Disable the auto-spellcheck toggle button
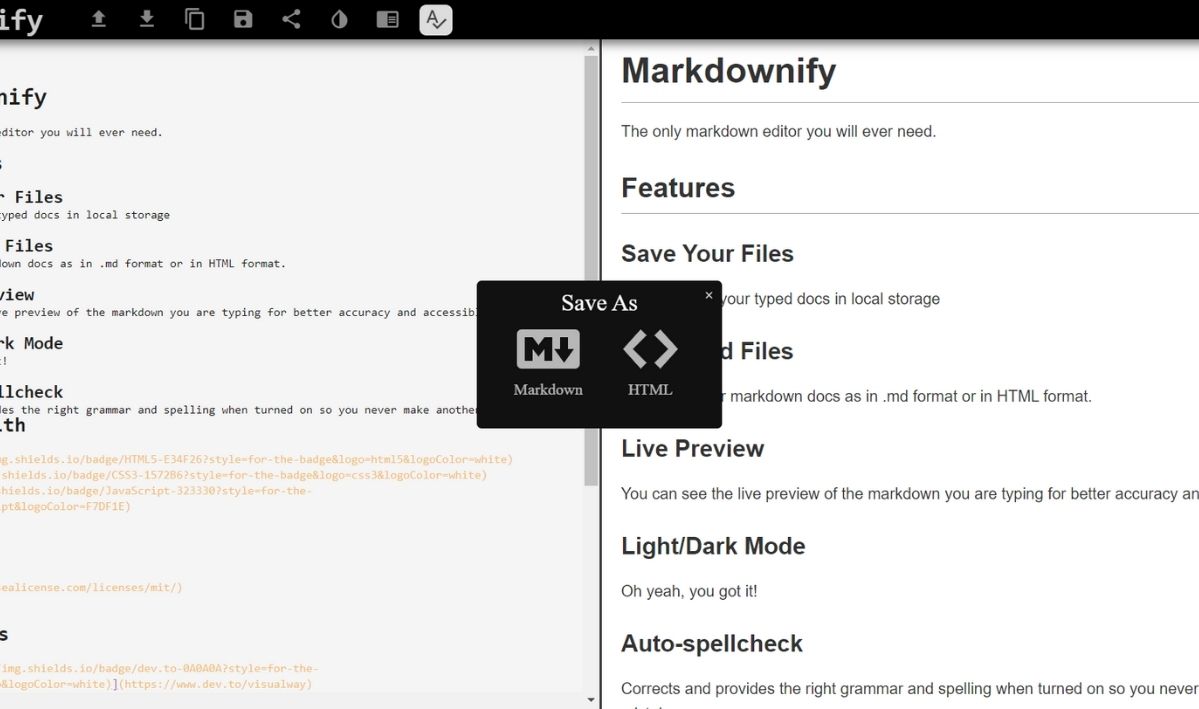The width and height of the screenshot is (1199, 709). 436,19
